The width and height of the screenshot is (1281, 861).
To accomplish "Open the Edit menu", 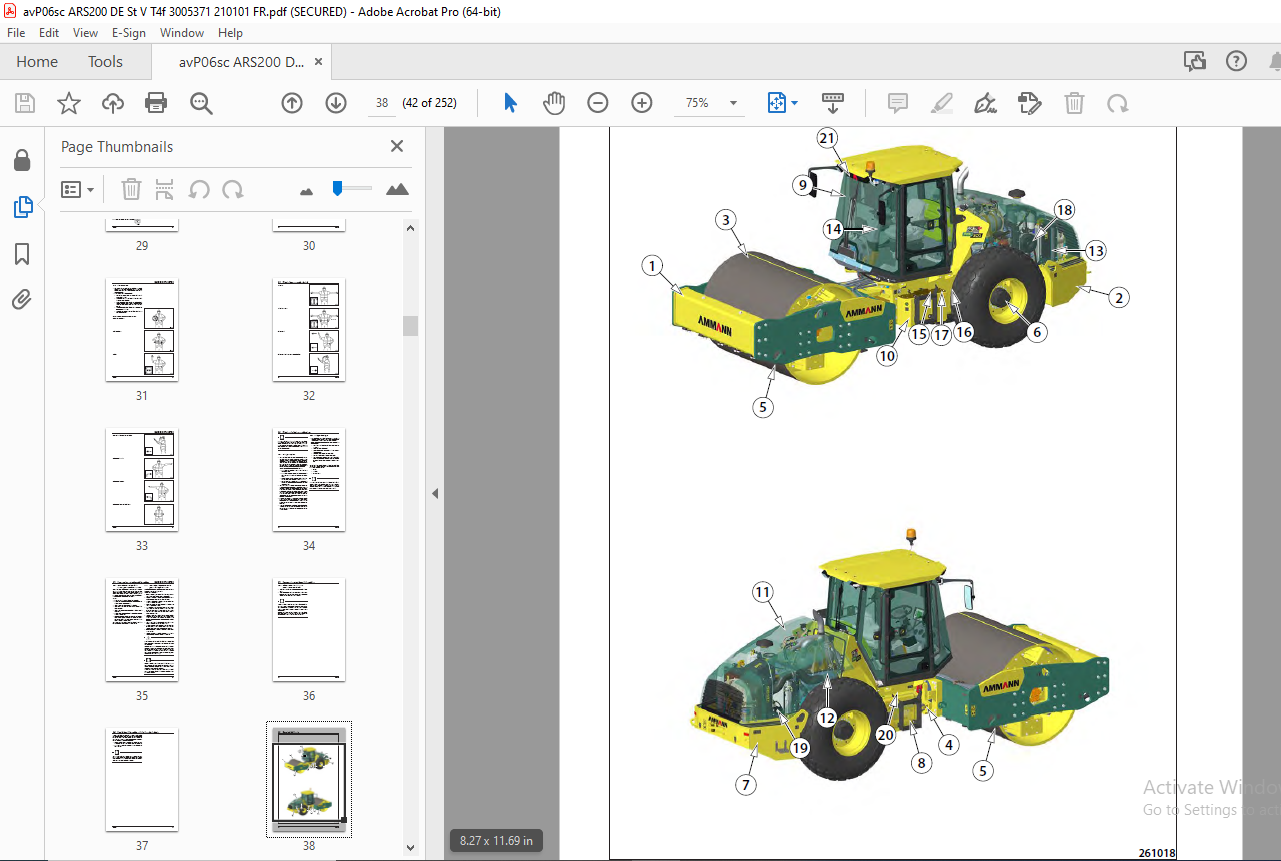I will [x=49, y=33].
